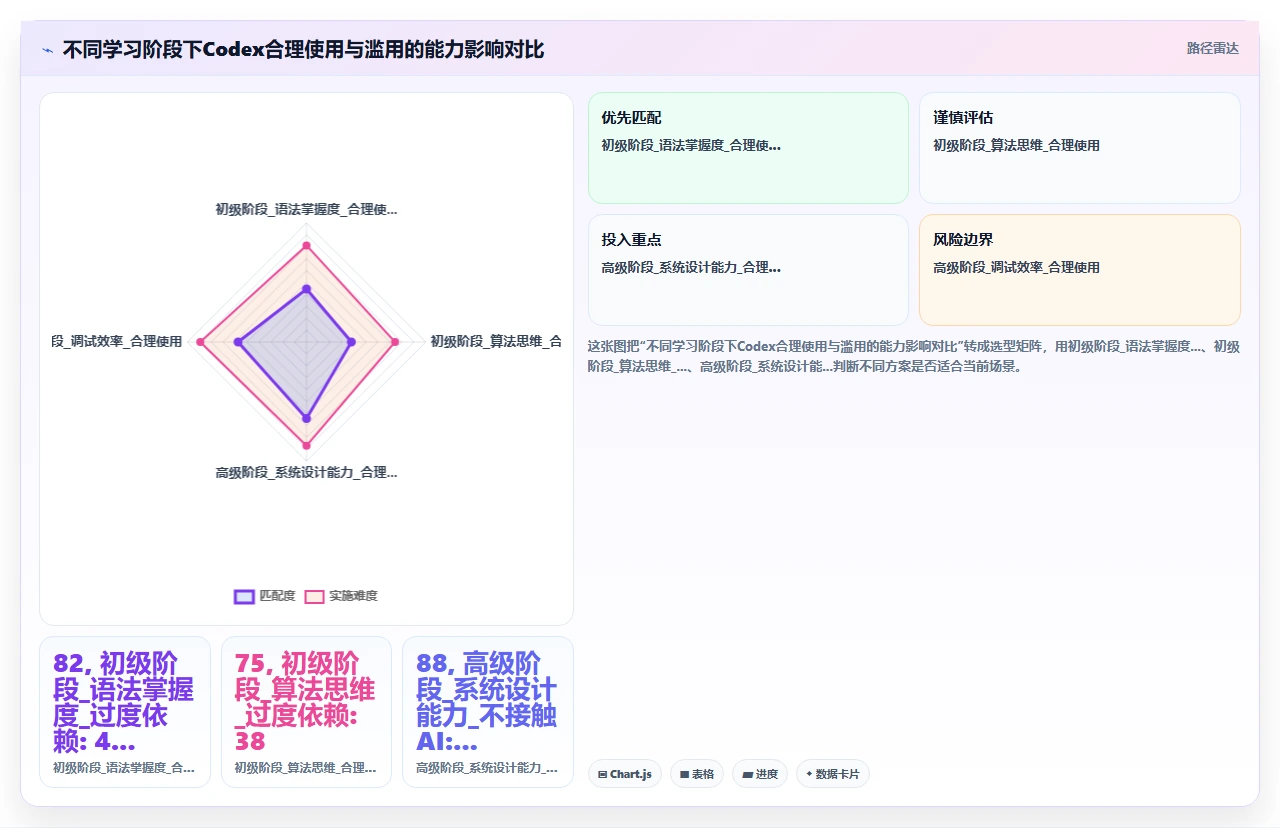Select the 数据卡片 tag
1280x828 pixels.
pos(833,774)
